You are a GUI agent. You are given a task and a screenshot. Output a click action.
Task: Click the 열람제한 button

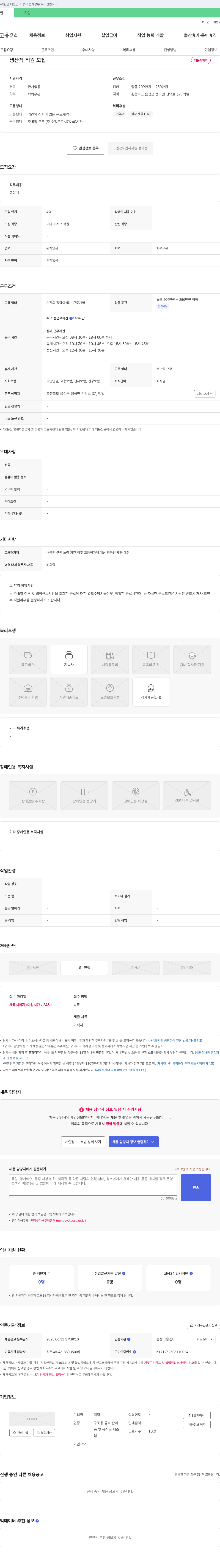click(x=44, y=1433)
